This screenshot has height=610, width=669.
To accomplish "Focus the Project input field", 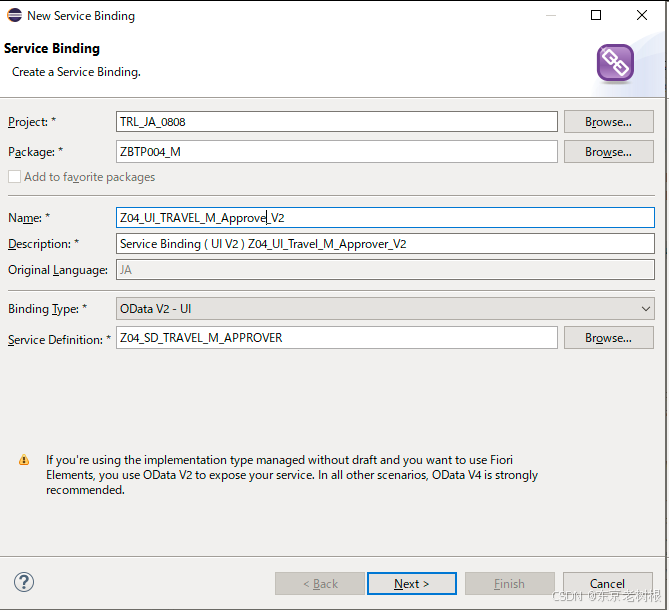I will (x=337, y=122).
